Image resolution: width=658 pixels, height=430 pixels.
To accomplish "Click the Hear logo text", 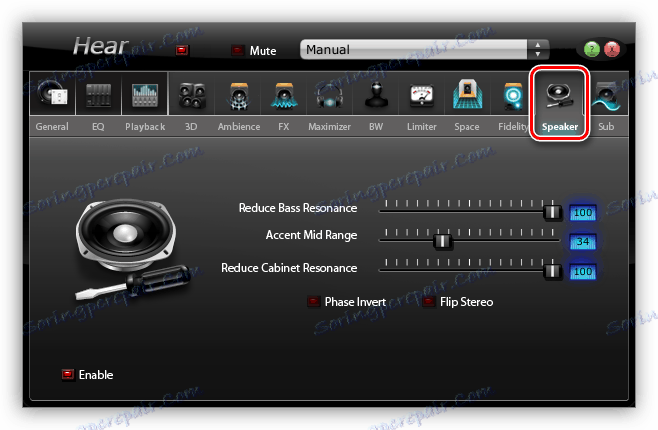I will pyautogui.click(x=101, y=46).
